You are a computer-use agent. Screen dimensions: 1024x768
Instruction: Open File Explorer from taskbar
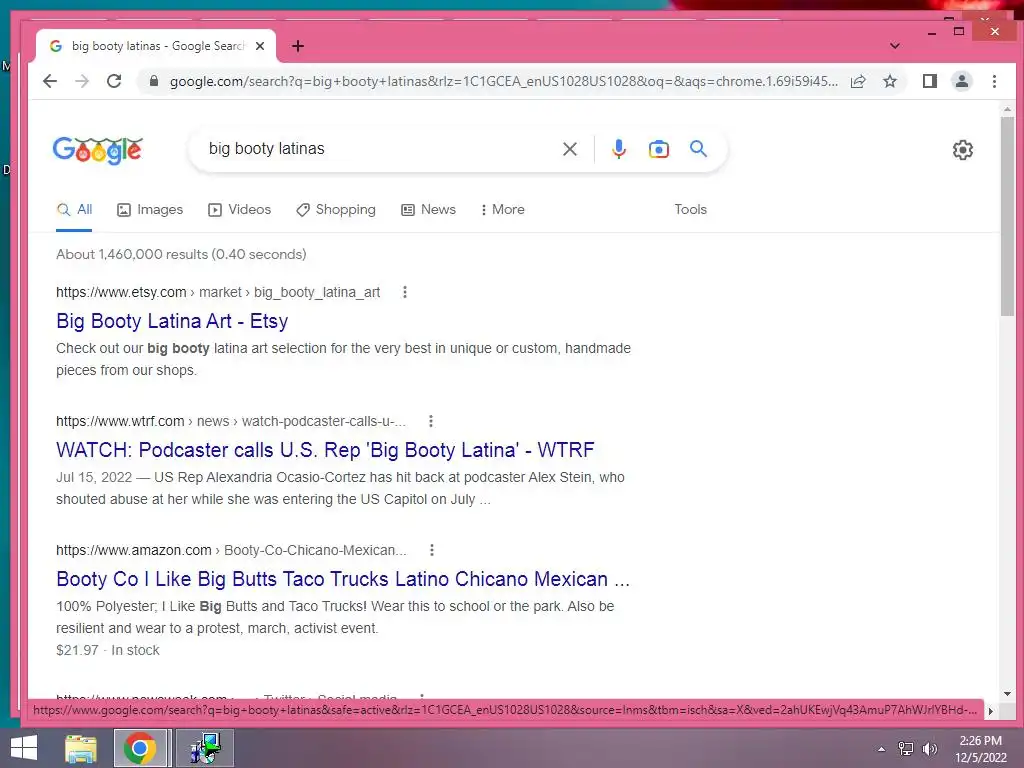[80, 748]
